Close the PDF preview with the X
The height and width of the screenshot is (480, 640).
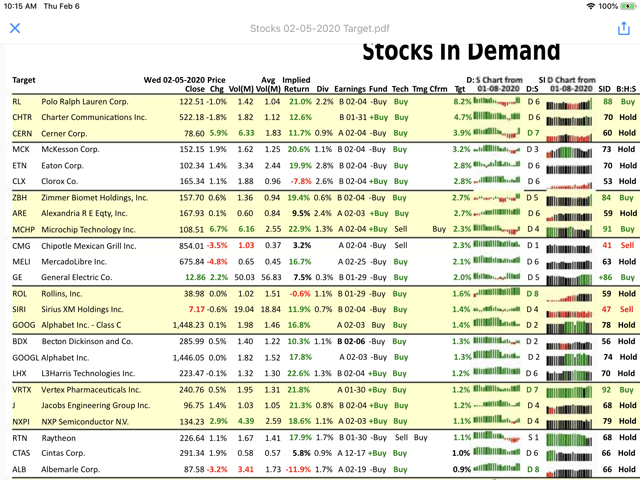[15, 28]
